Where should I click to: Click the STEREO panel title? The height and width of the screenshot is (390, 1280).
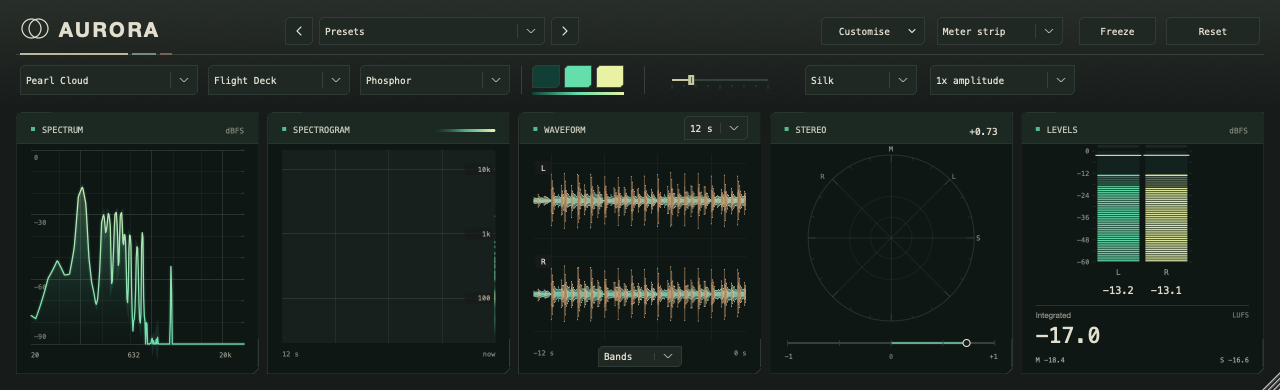click(810, 130)
